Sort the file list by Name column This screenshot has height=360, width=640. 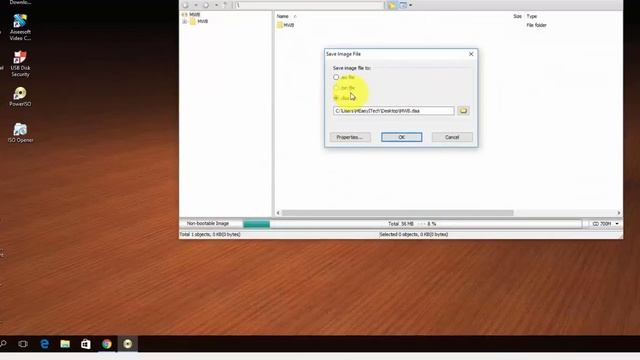click(x=282, y=16)
